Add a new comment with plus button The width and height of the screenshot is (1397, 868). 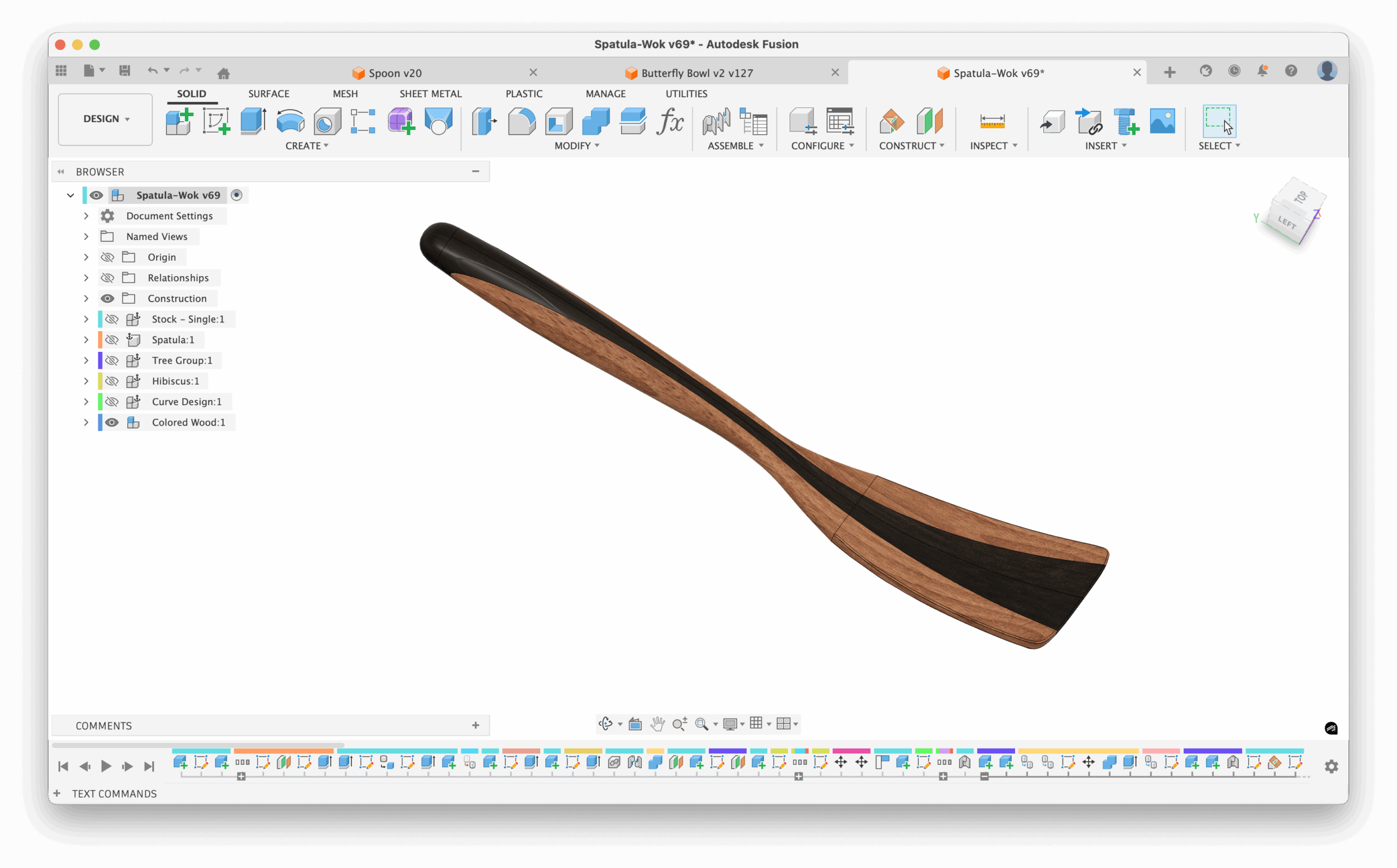click(x=475, y=725)
